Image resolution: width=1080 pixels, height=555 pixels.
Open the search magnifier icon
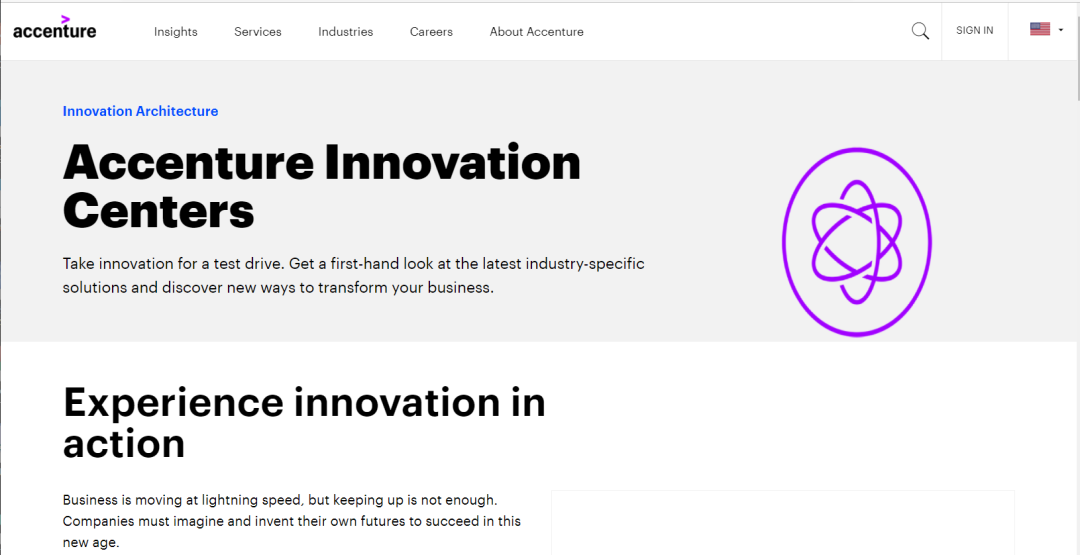pyautogui.click(x=920, y=31)
